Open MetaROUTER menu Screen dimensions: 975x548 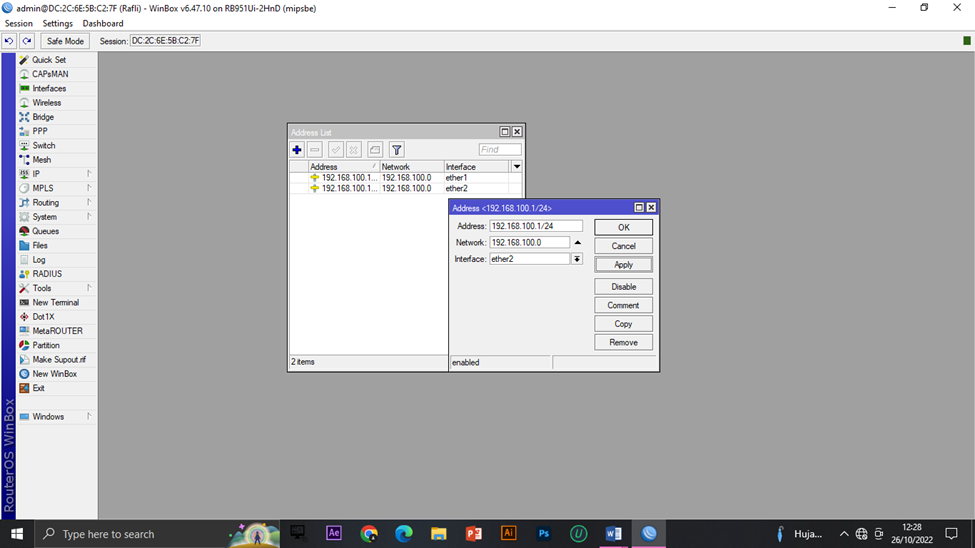[57, 332]
